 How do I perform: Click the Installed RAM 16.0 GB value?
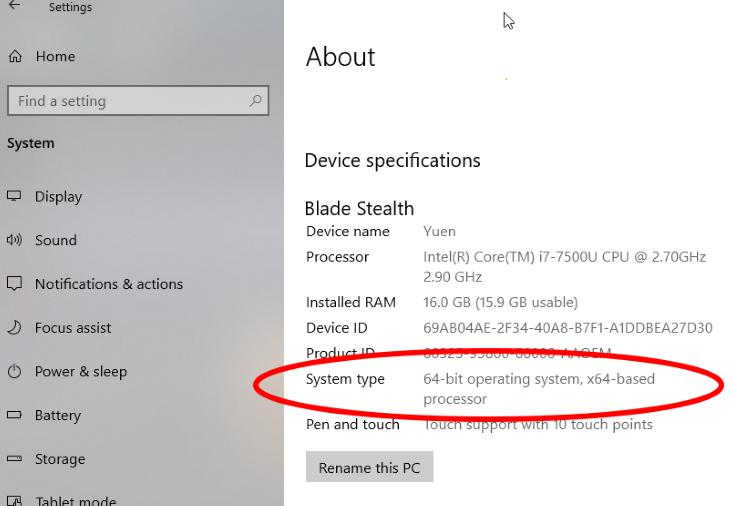click(x=500, y=302)
